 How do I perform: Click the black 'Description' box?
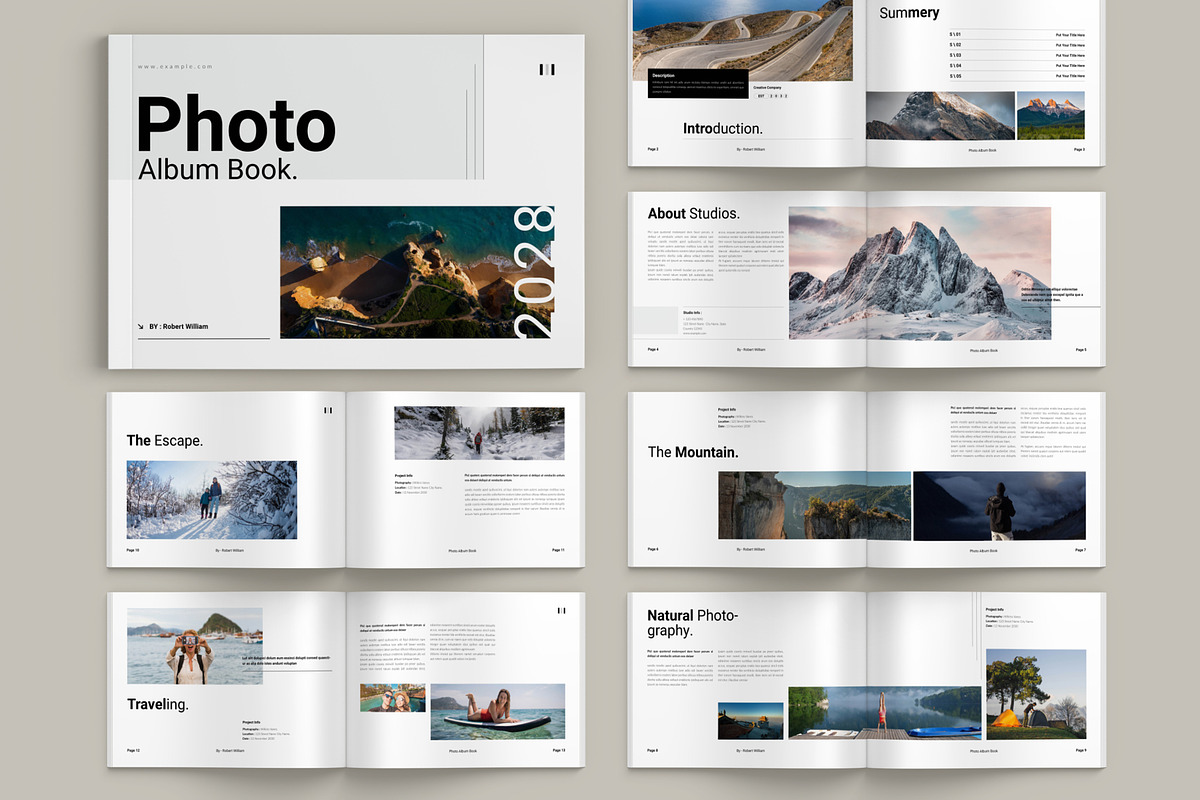(x=697, y=84)
